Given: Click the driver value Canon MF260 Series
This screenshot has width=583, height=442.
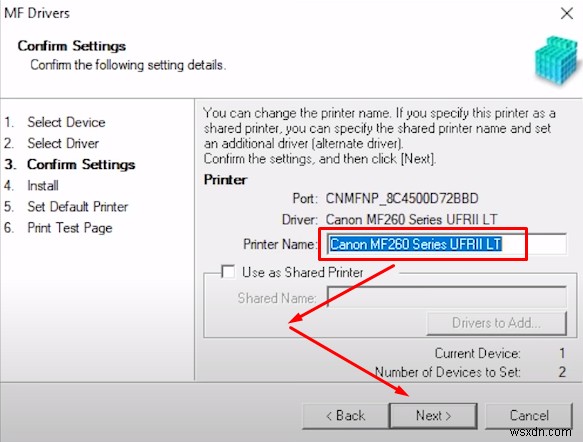Looking at the screenshot, I should pyautogui.click(x=411, y=219).
